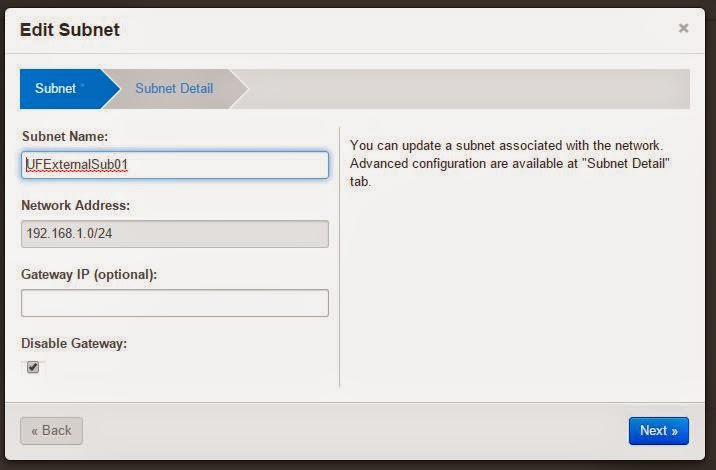Uncheck the Disable Gateway checkbox
716x470 pixels.
click(33, 367)
